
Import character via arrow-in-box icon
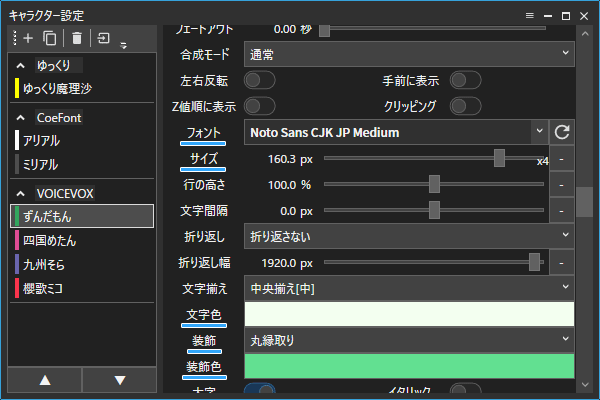pos(103,38)
